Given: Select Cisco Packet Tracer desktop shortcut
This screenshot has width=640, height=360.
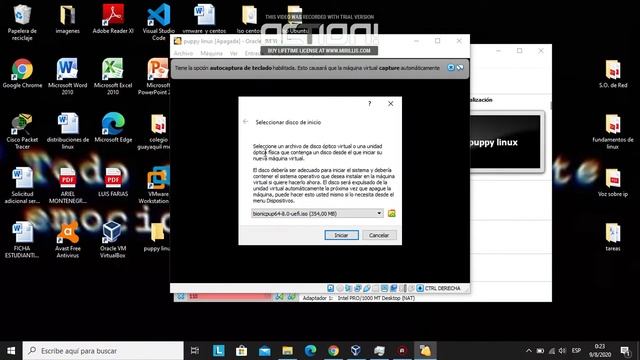Looking at the screenshot, I should 22,131.
